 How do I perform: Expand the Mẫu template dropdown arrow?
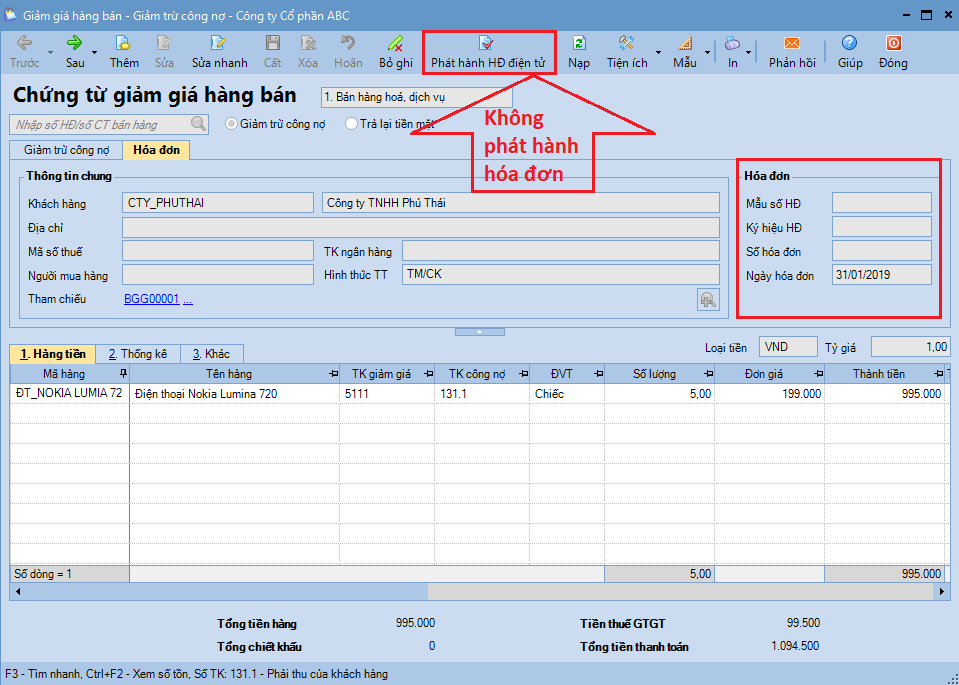coord(707,52)
